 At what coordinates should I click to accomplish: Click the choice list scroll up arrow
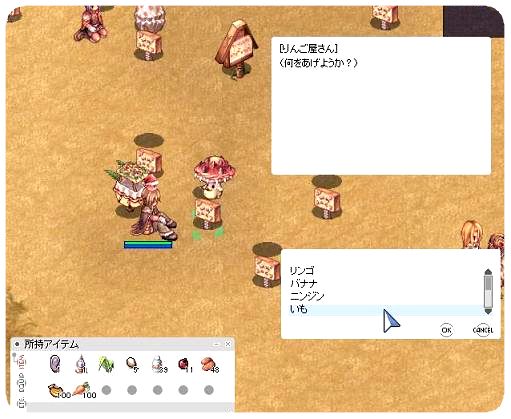click(x=488, y=272)
